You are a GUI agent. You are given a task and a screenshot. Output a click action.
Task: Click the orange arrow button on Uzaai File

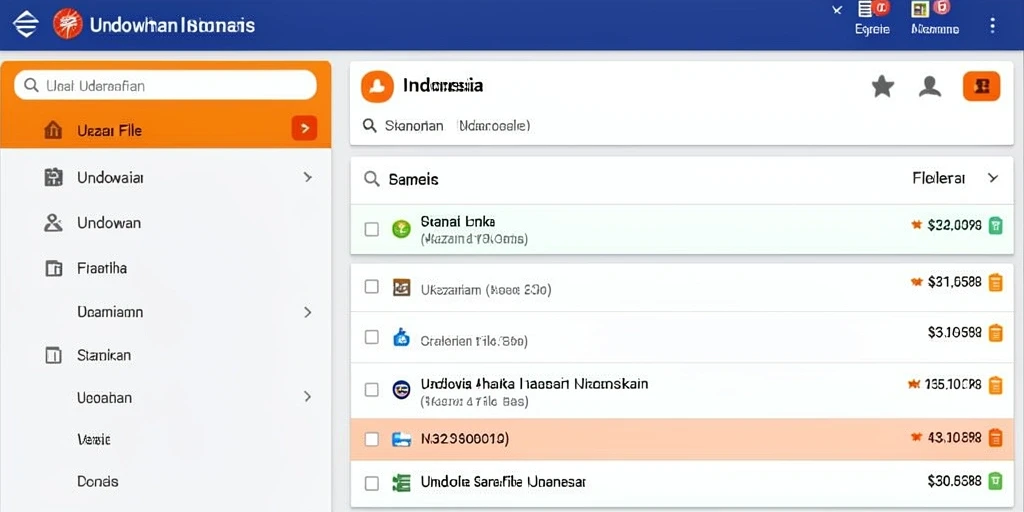304,128
